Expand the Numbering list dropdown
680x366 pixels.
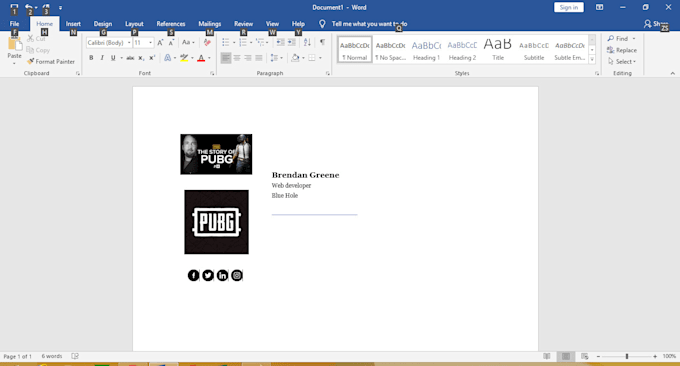251,42
